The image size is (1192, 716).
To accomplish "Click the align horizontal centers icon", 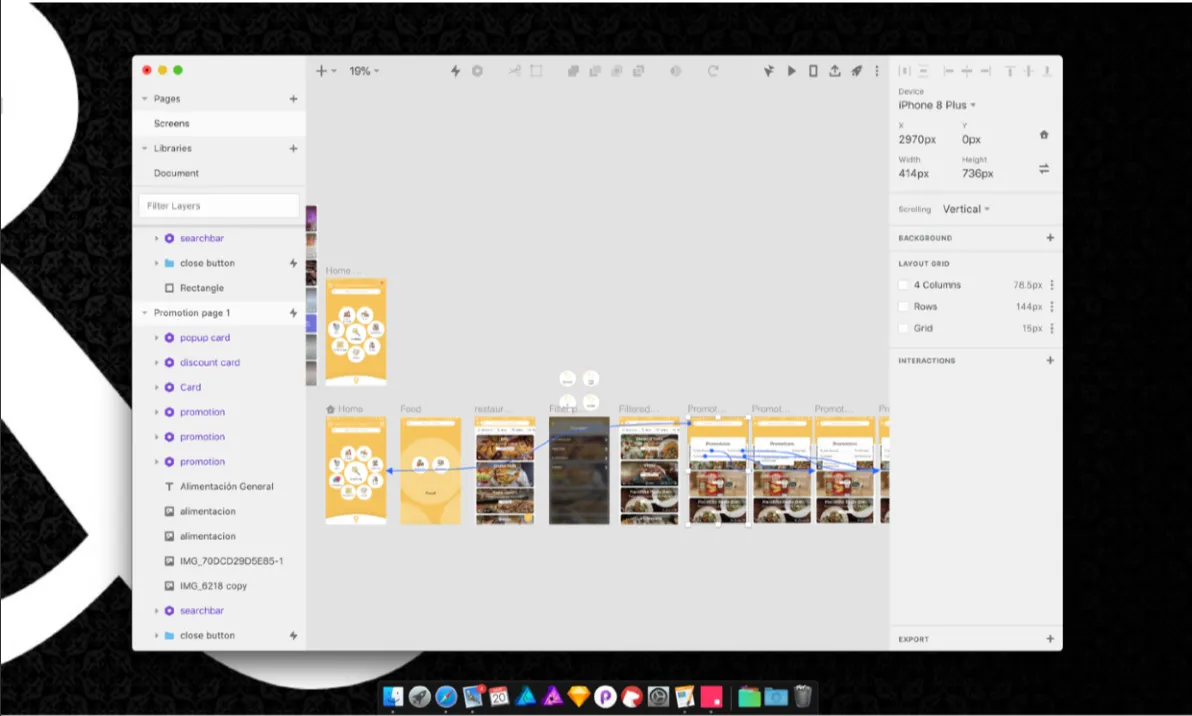I will [x=967, y=71].
